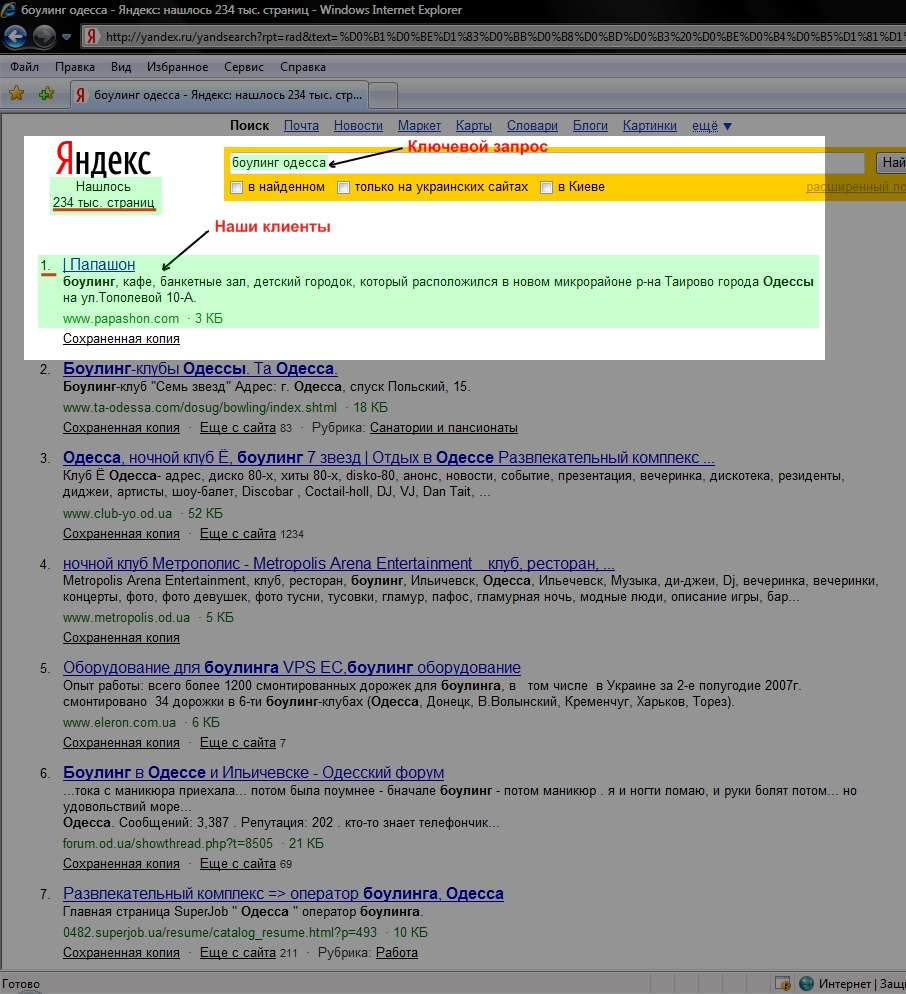The image size is (906, 994).
Task: Click the Готово status bar text
Action: click(x=21, y=984)
